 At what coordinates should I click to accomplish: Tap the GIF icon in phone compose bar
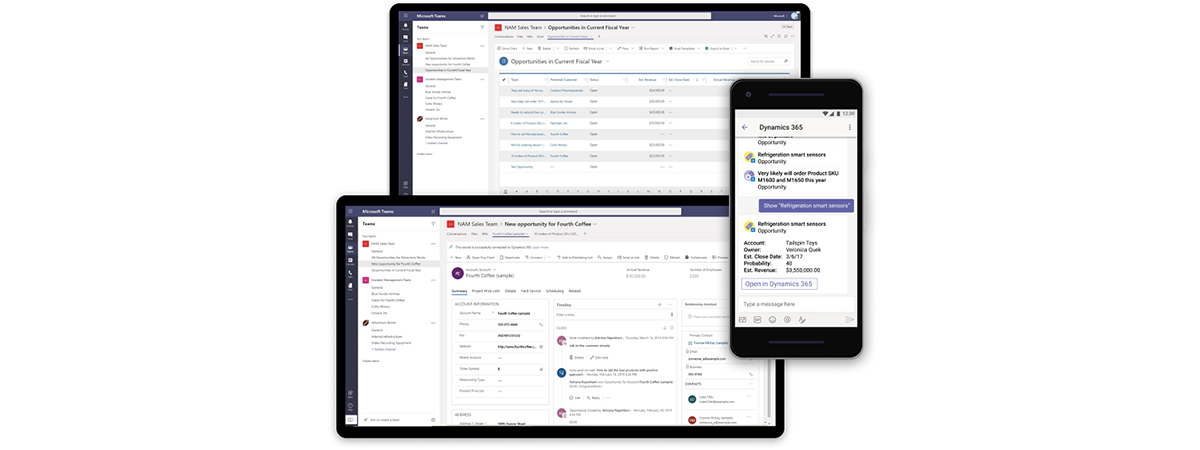tap(758, 319)
